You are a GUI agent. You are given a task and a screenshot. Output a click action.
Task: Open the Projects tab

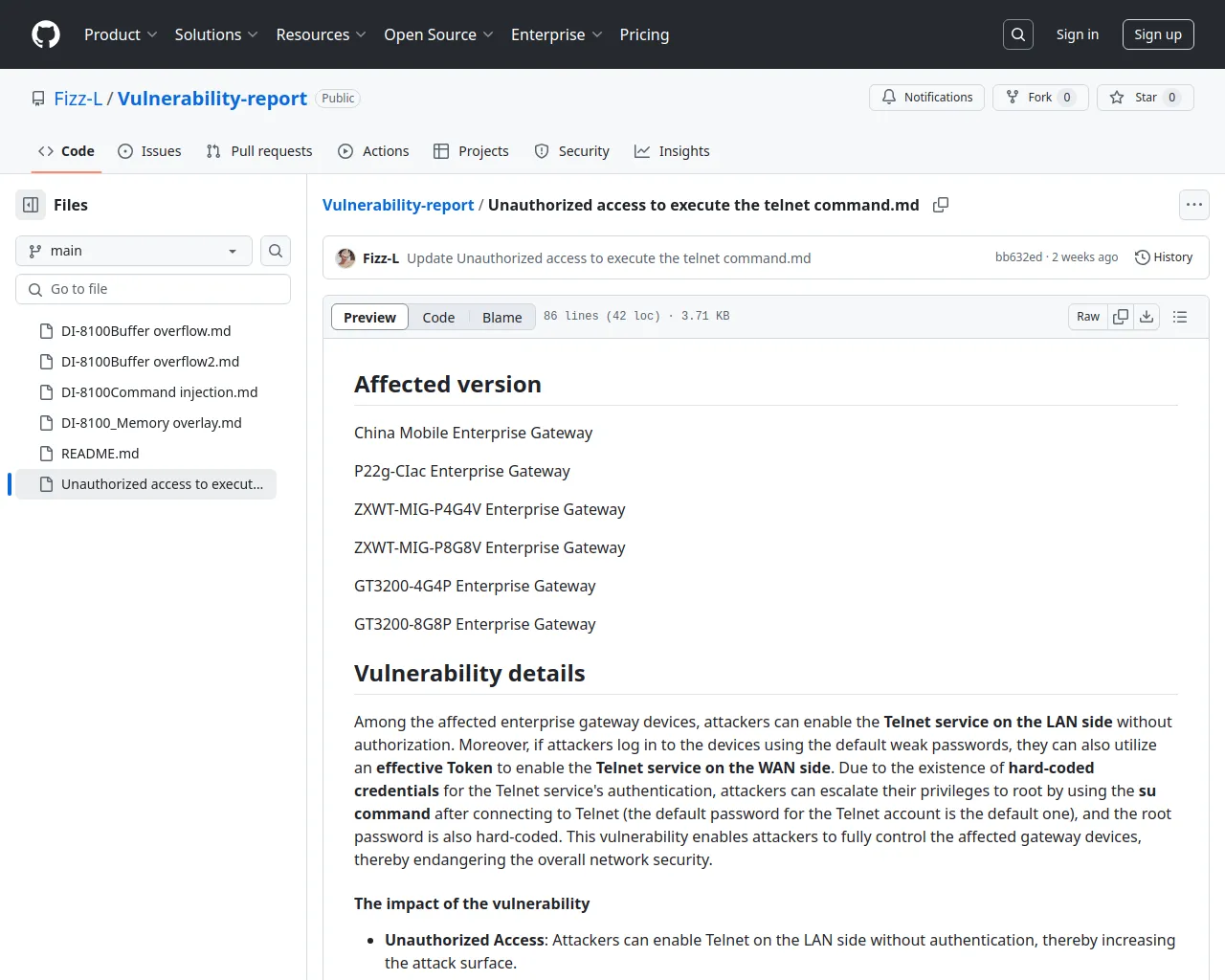click(x=471, y=151)
